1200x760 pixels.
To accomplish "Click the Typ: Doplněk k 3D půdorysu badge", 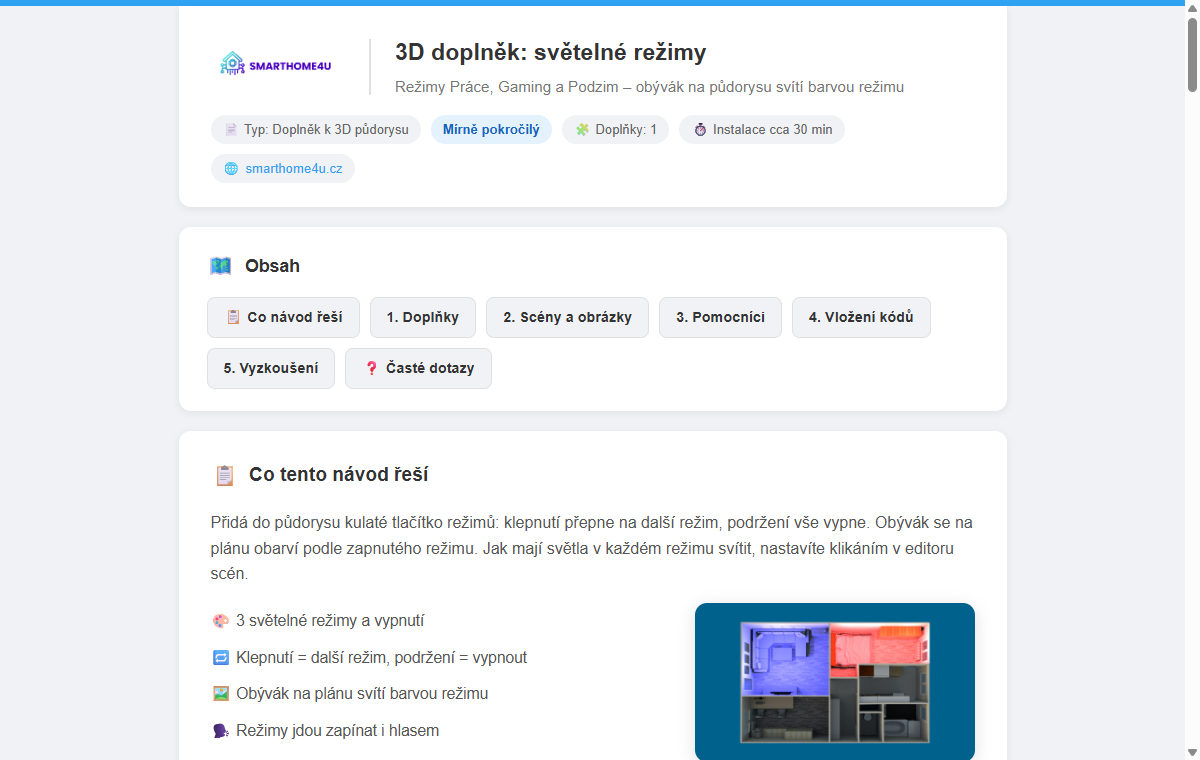I will [316, 130].
